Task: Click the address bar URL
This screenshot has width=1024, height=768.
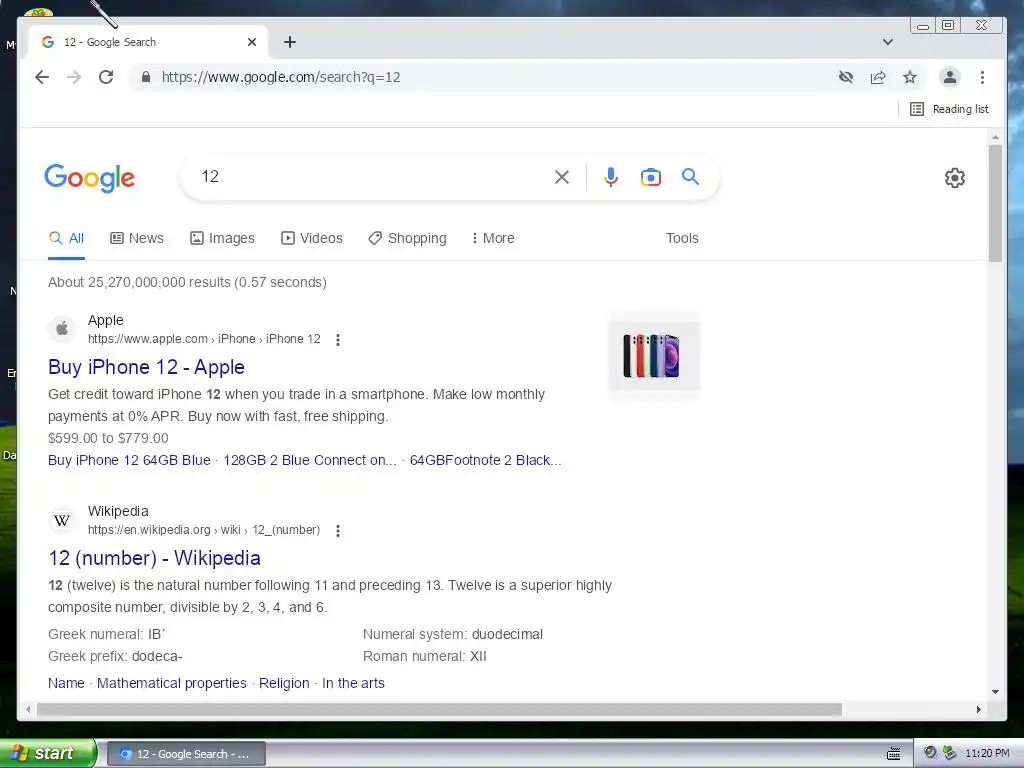Action: tap(281, 77)
